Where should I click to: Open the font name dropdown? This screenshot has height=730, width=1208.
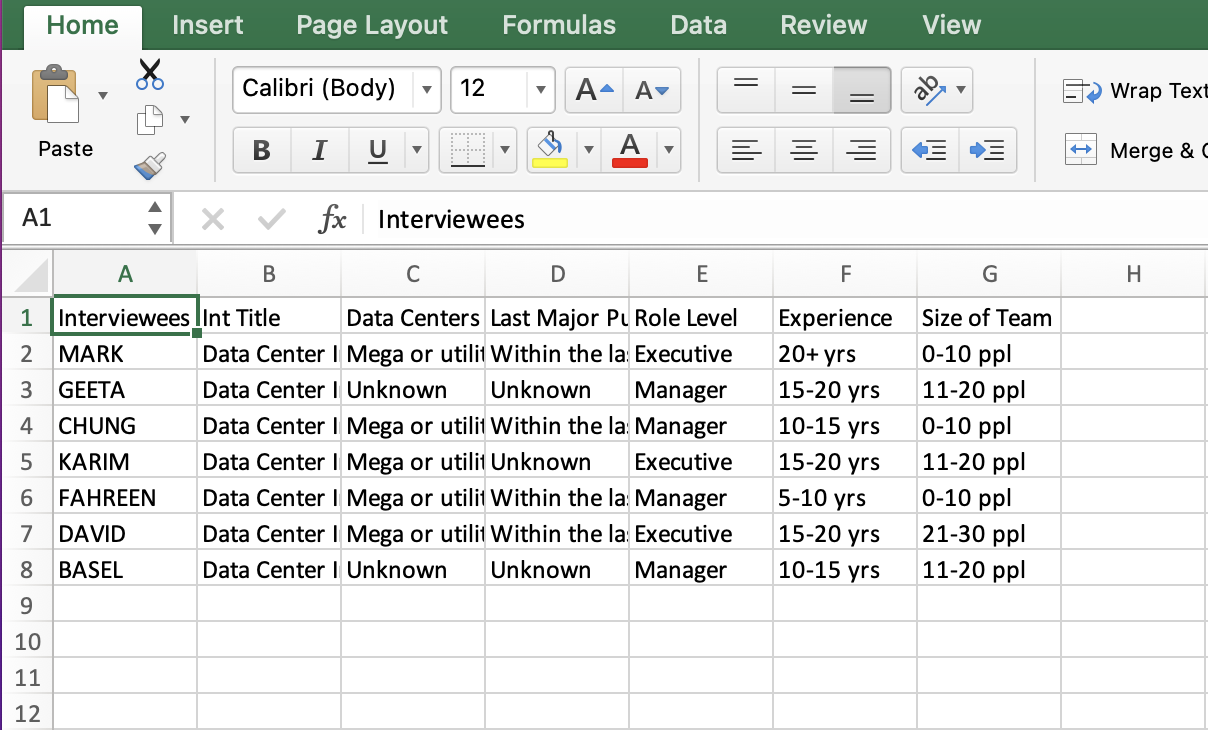pos(427,91)
